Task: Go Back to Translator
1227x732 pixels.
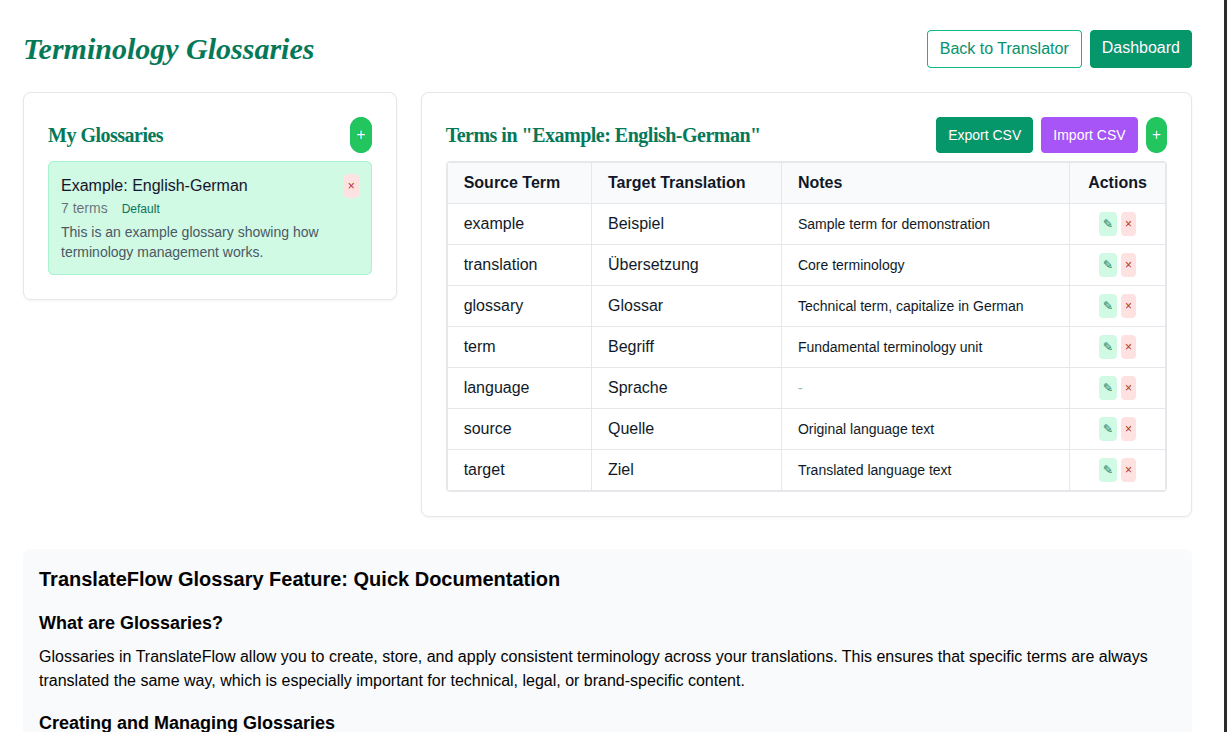Action: tap(1004, 49)
